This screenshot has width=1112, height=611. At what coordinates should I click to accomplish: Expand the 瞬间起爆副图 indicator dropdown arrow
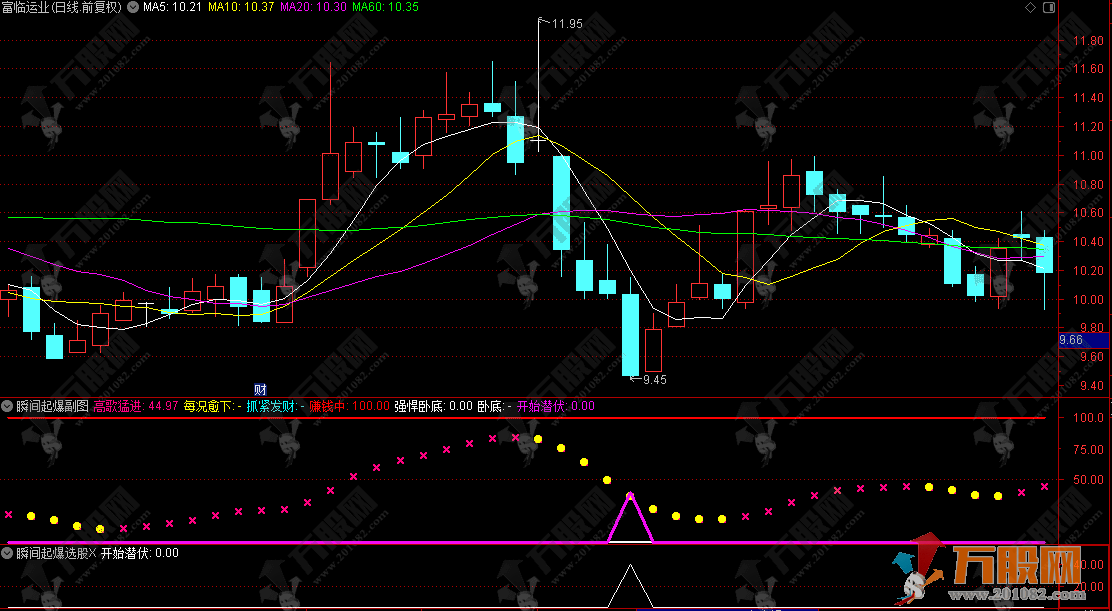click(8, 406)
